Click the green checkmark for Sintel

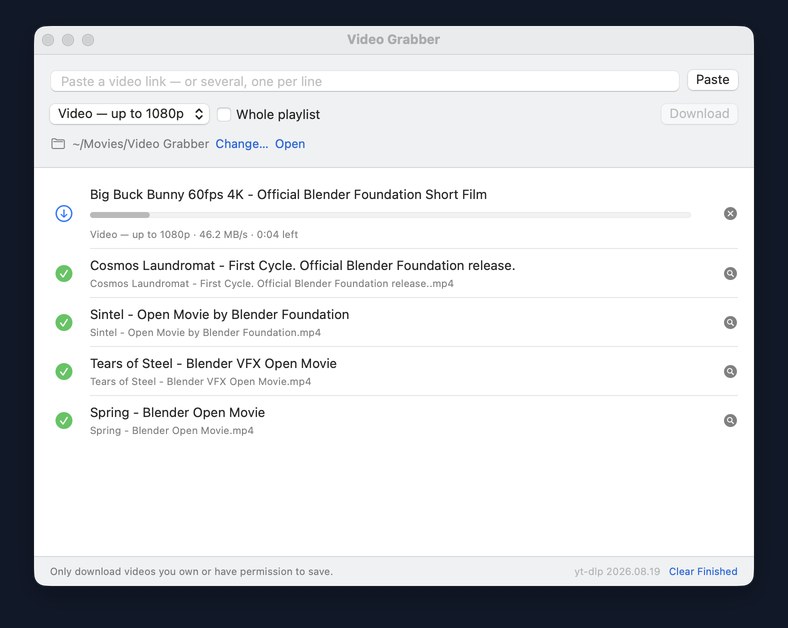tap(64, 323)
